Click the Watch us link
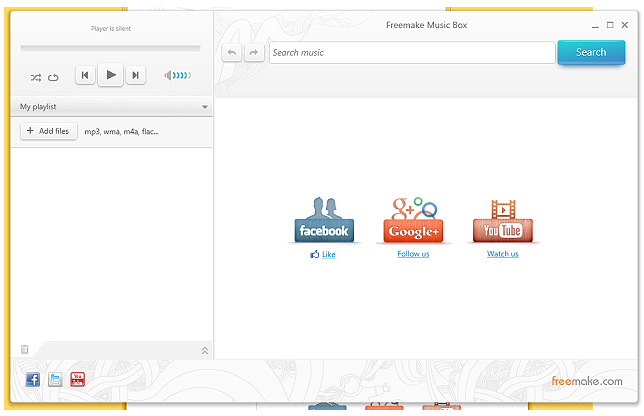This screenshot has width=644, height=416. [x=503, y=254]
